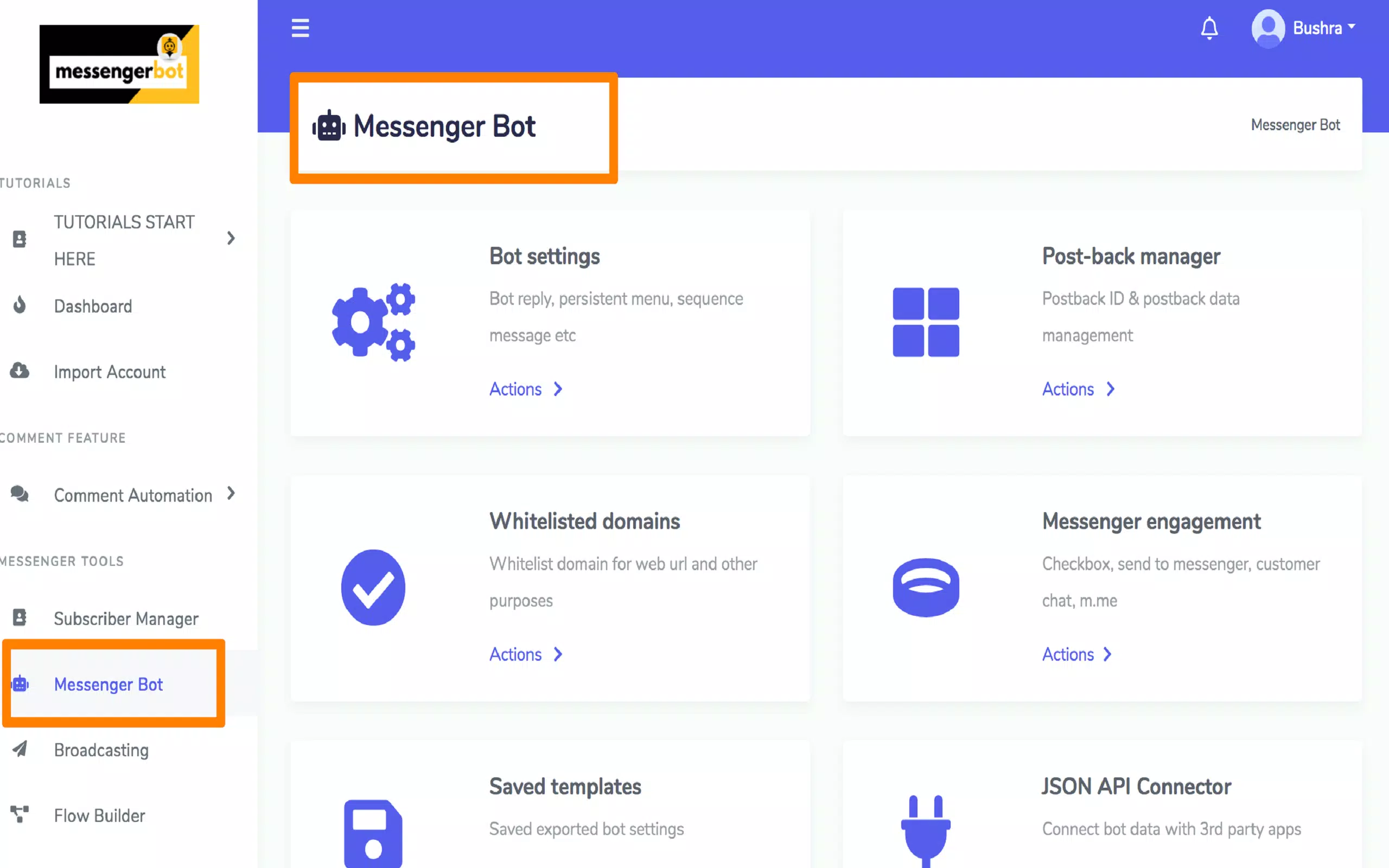
Task: Expand the Comment Automation menu item
Action: (231, 494)
